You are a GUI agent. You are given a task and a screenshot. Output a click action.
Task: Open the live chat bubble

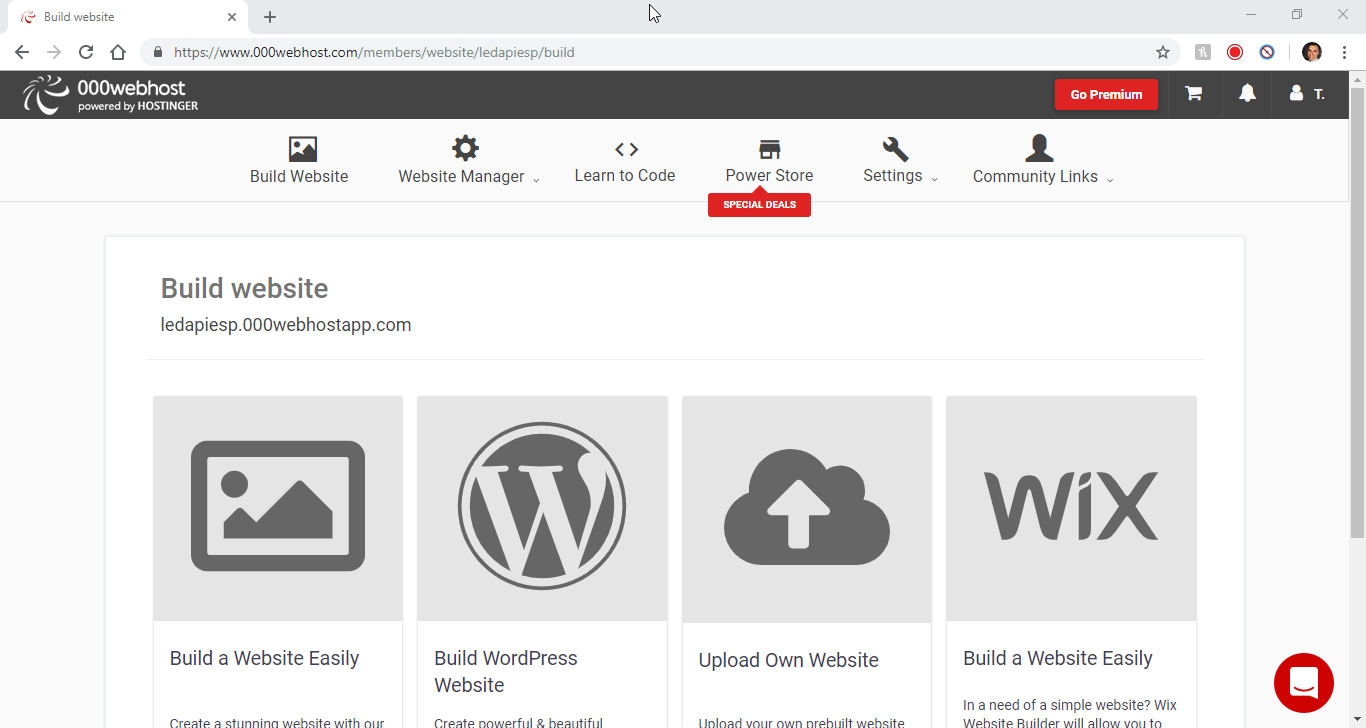pos(1304,682)
